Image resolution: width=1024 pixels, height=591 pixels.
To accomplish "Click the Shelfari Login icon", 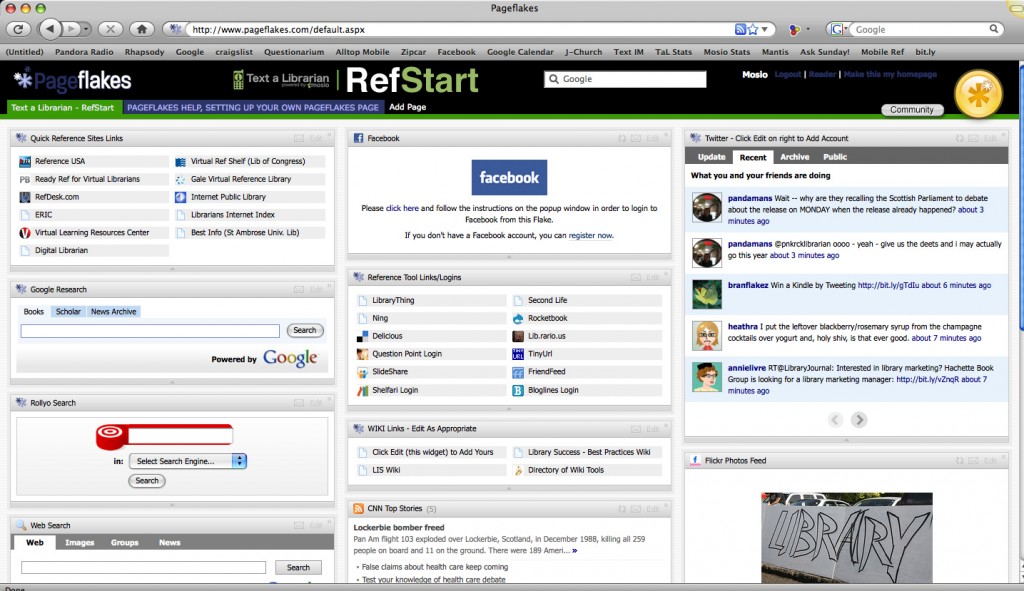I will 362,391.
